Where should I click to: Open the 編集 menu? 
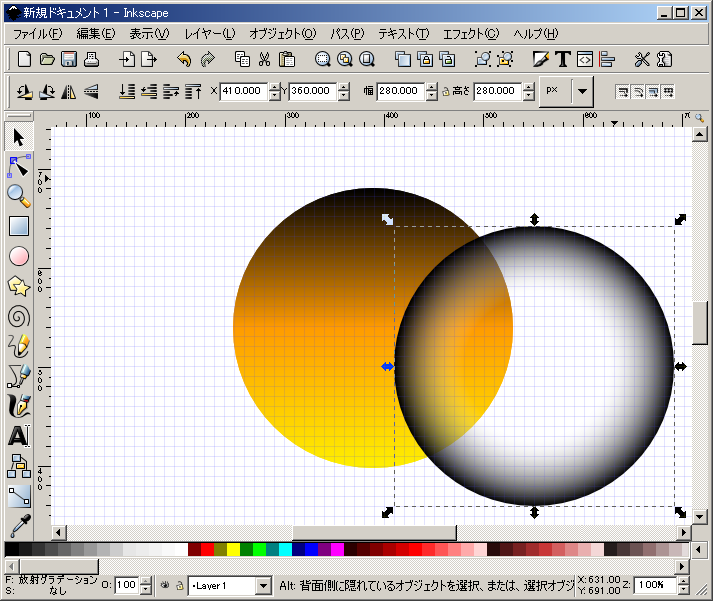pos(95,34)
